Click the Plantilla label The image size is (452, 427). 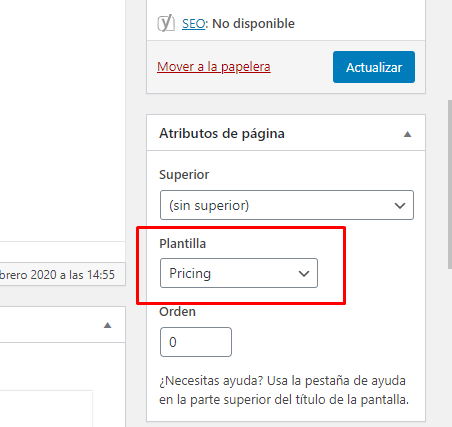click(183, 244)
